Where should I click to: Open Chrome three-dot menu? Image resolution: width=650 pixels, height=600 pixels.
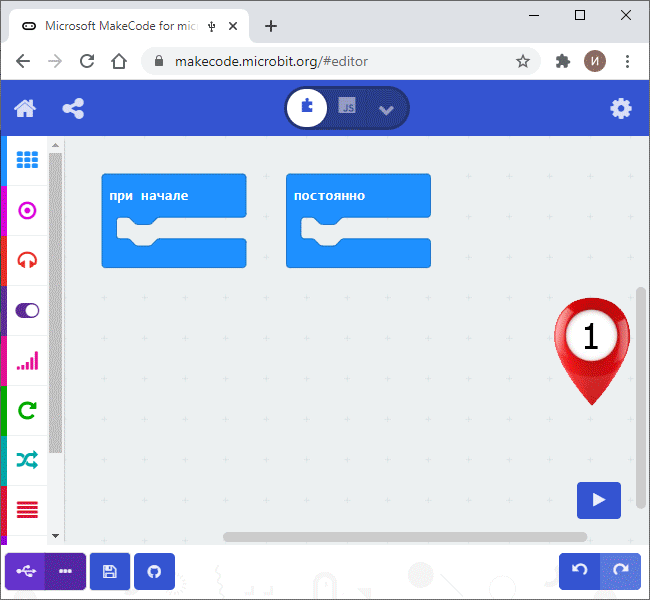coord(627,61)
